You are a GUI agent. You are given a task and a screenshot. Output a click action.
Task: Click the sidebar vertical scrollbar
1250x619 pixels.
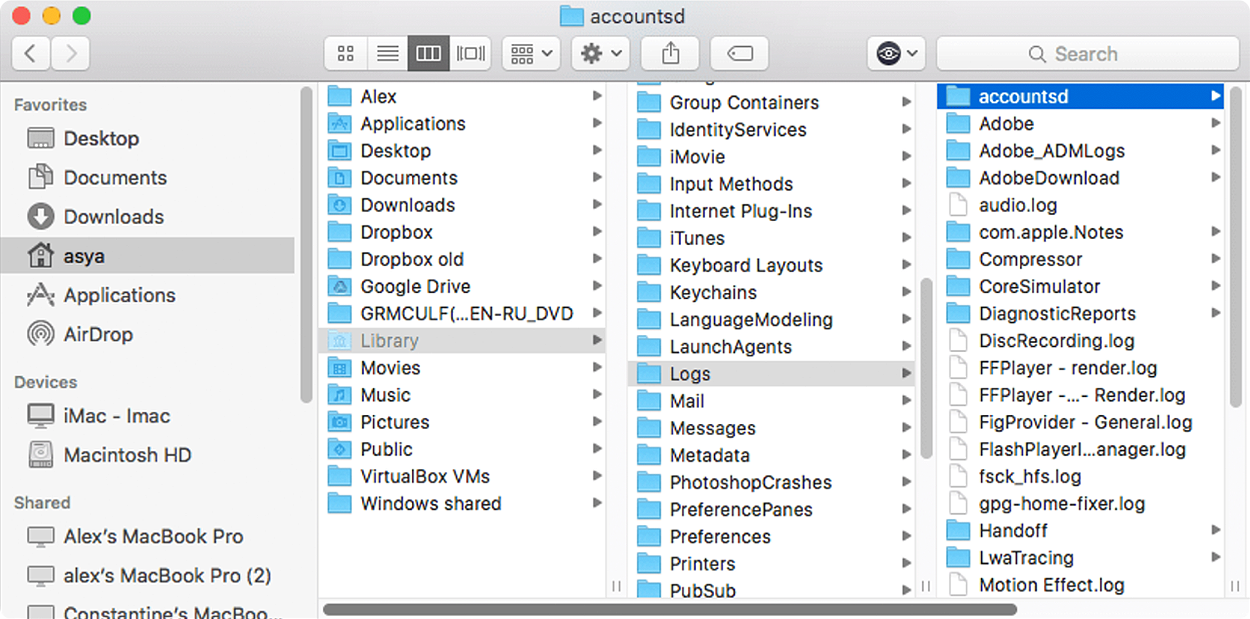(x=307, y=244)
